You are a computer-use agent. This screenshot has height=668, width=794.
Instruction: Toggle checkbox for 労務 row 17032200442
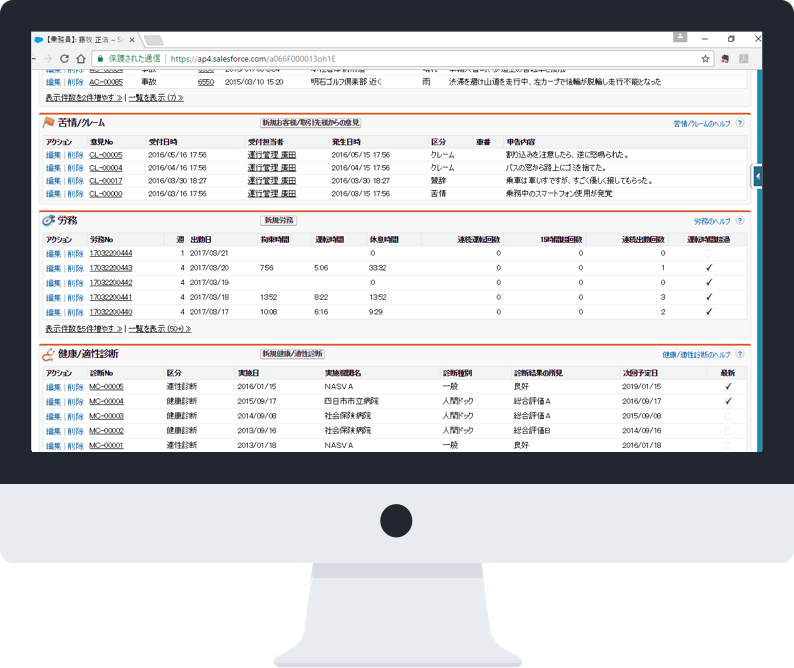(x=708, y=283)
